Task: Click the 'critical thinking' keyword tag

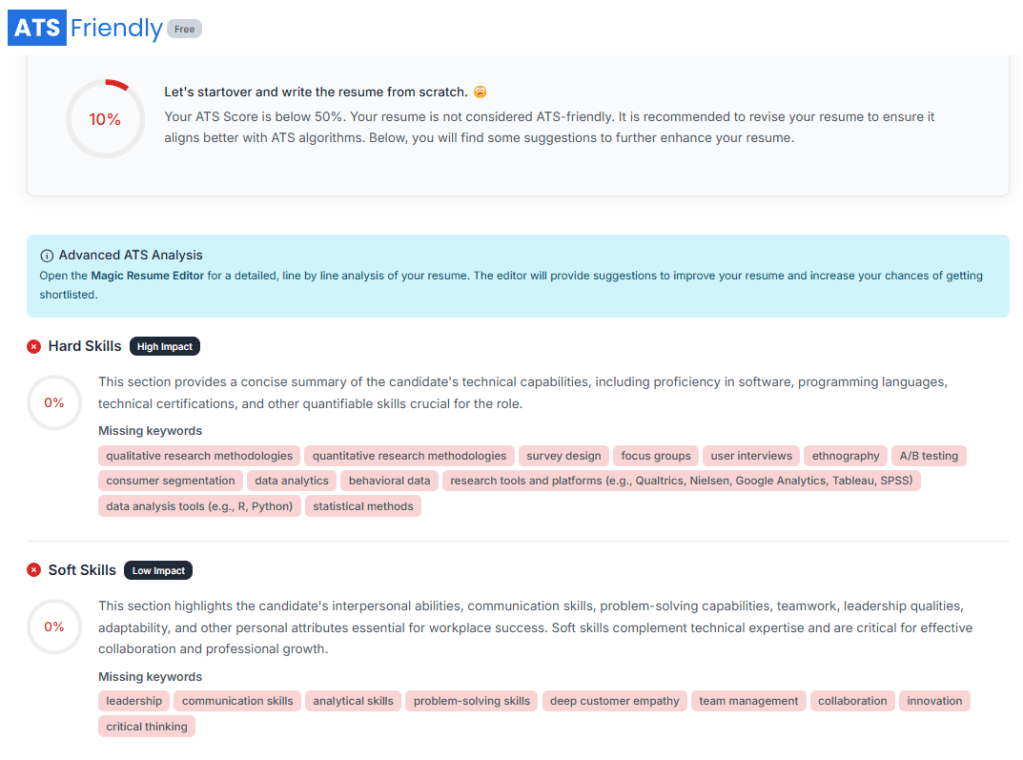Action: click(147, 727)
